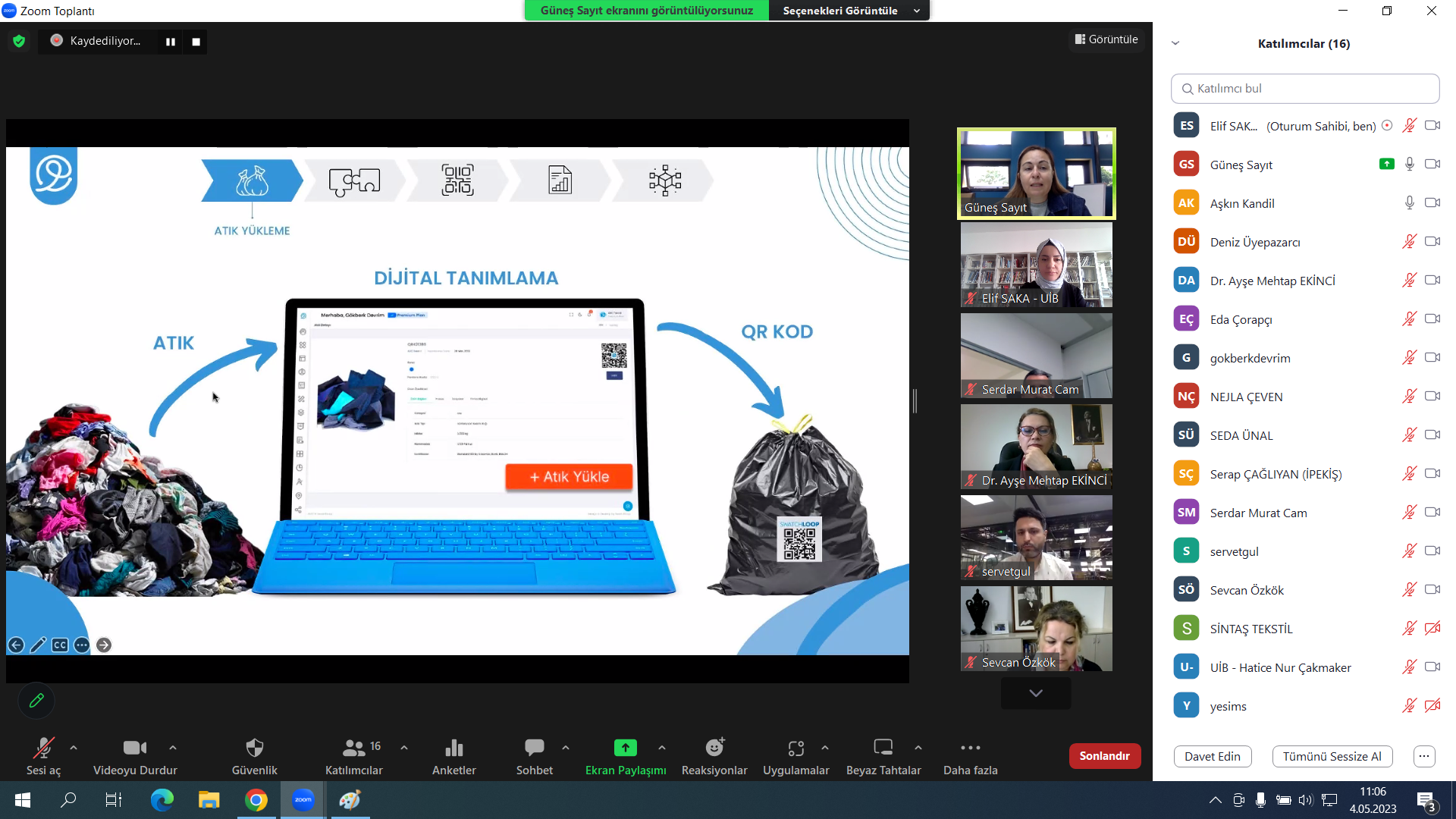
Task: Click the Katılımcı bul search field
Action: coord(1304,89)
